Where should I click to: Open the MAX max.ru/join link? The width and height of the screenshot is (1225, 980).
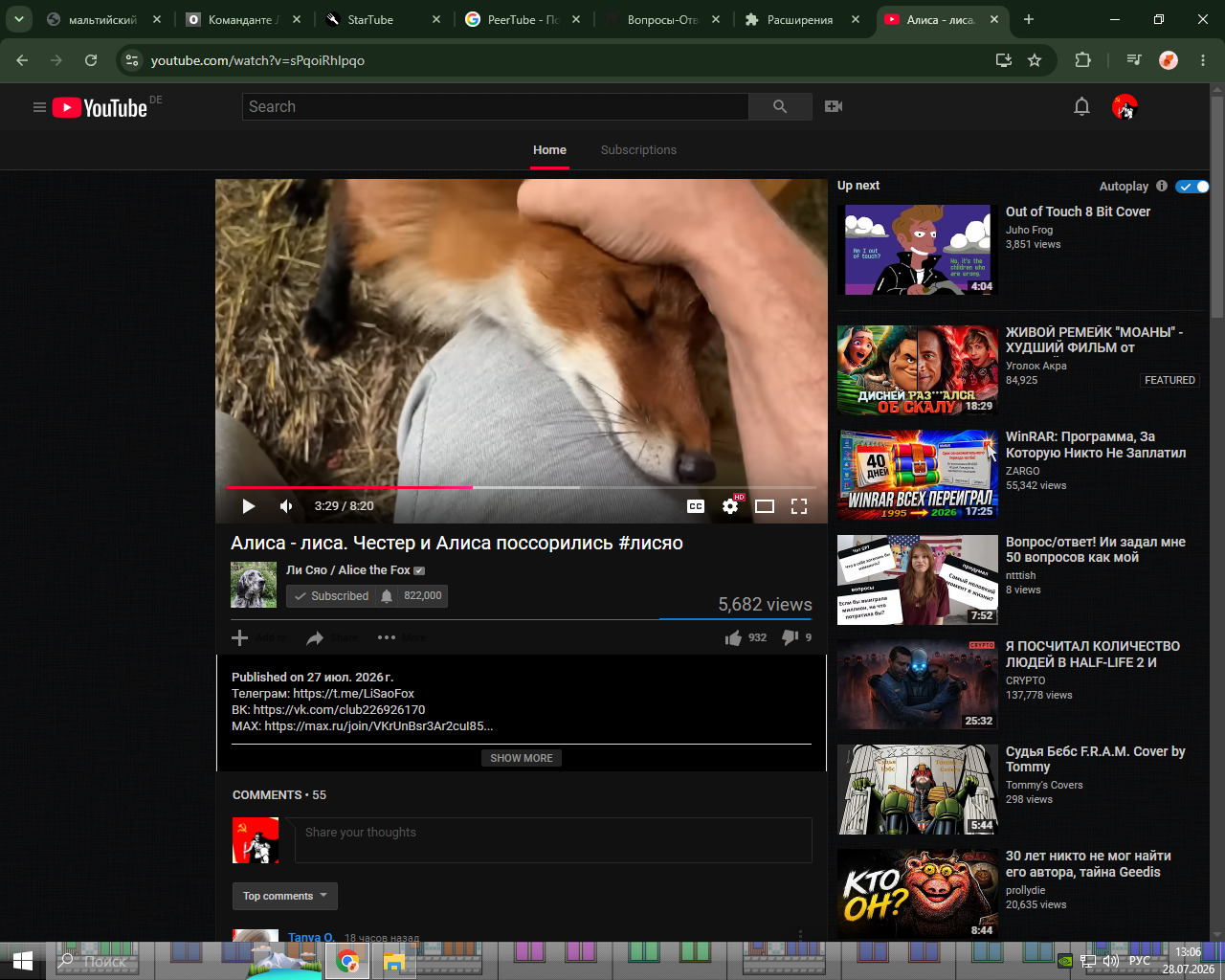pos(379,726)
